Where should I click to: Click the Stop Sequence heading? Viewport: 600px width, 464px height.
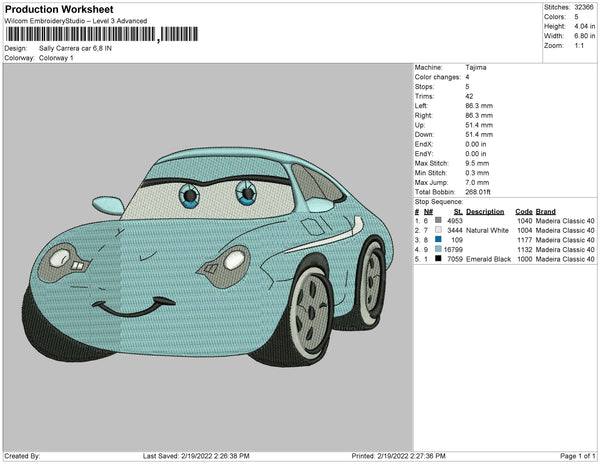point(438,204)
